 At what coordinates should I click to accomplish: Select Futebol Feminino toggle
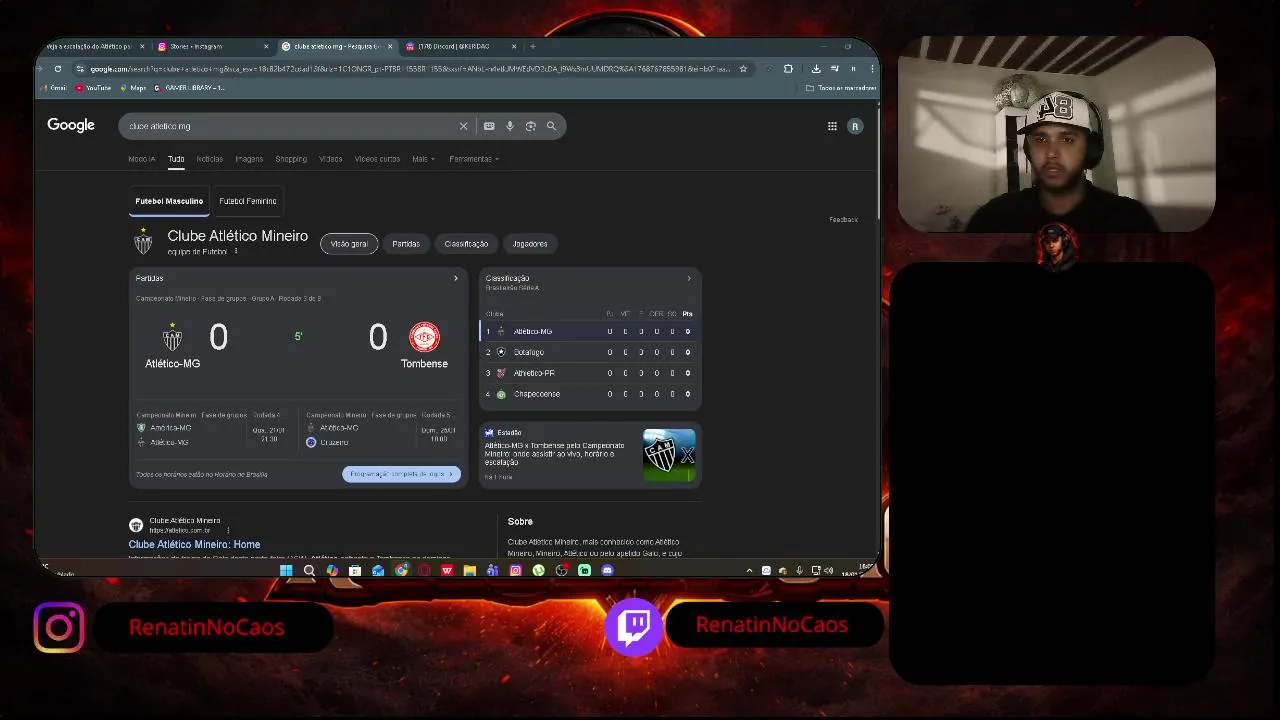248,201
